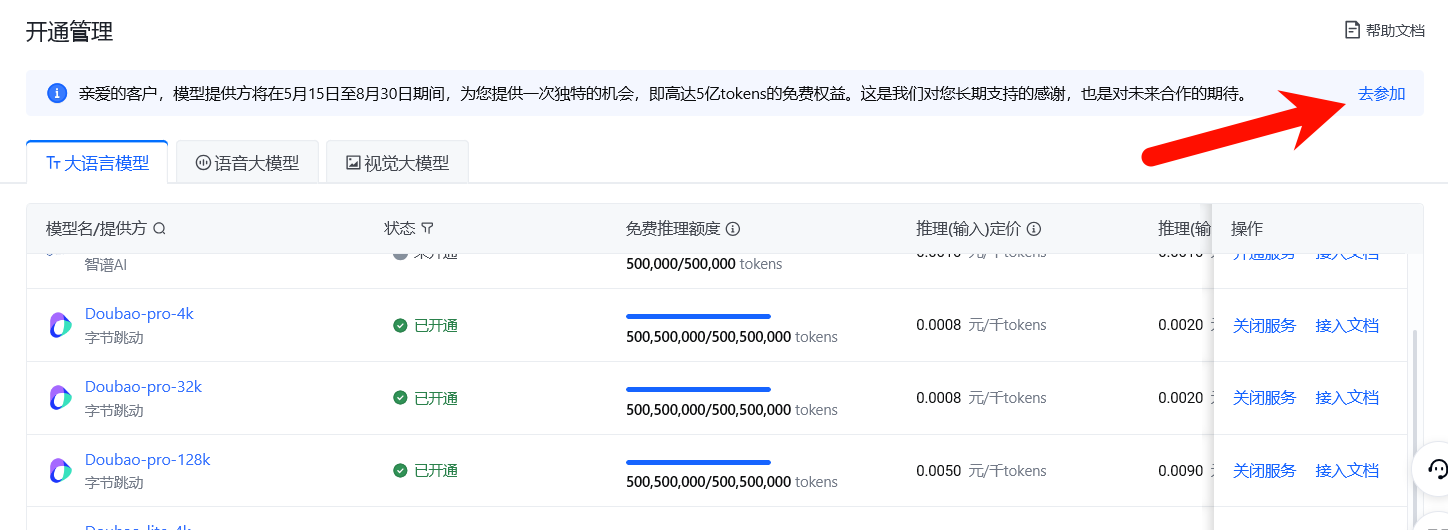Click the 操作 column header
Image resolution: width=1448 pixels, height=530 pixels.
tap(1247, 229)
